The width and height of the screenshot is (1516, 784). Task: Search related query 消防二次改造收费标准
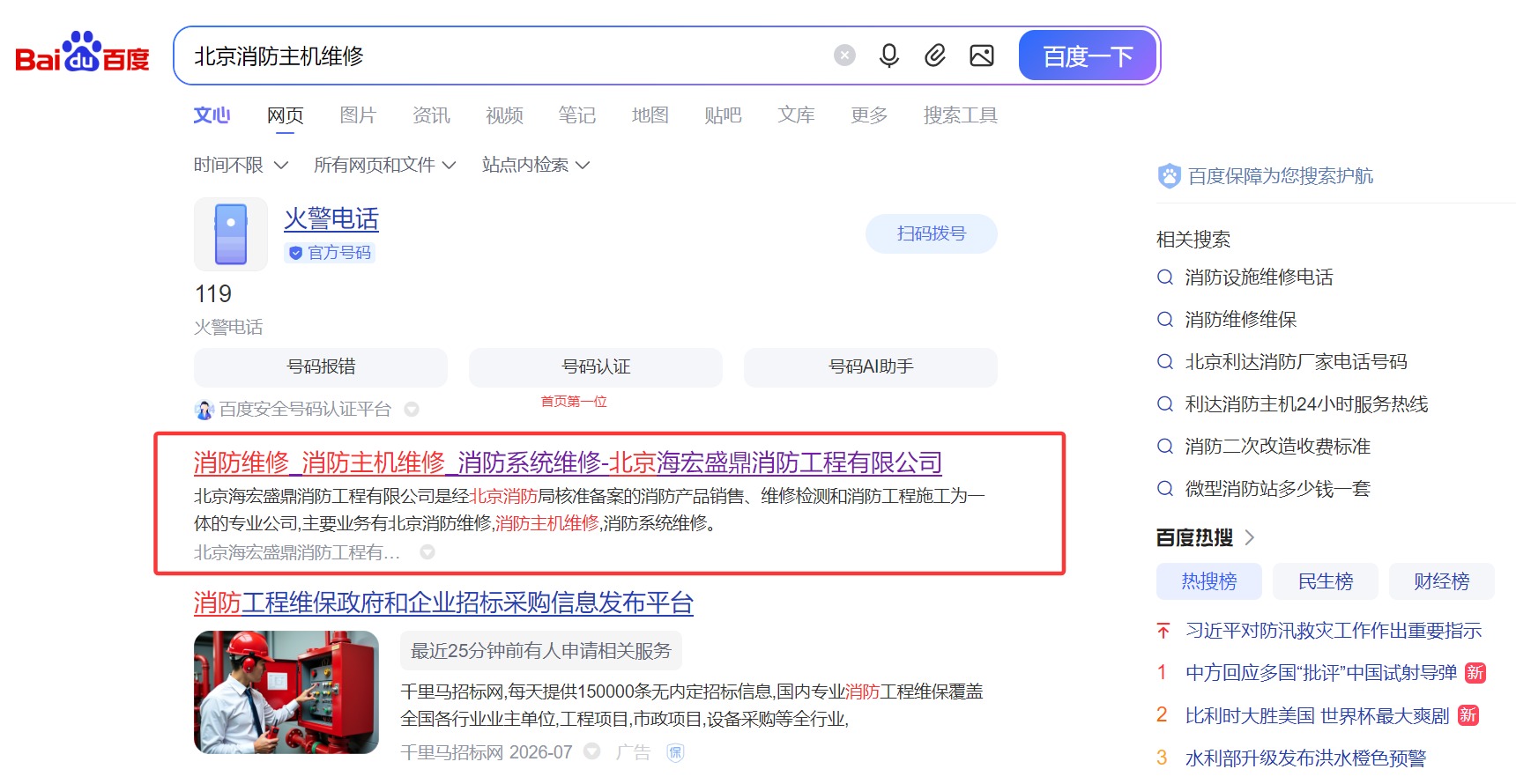pyautogui.click(x=1278, y=447)
